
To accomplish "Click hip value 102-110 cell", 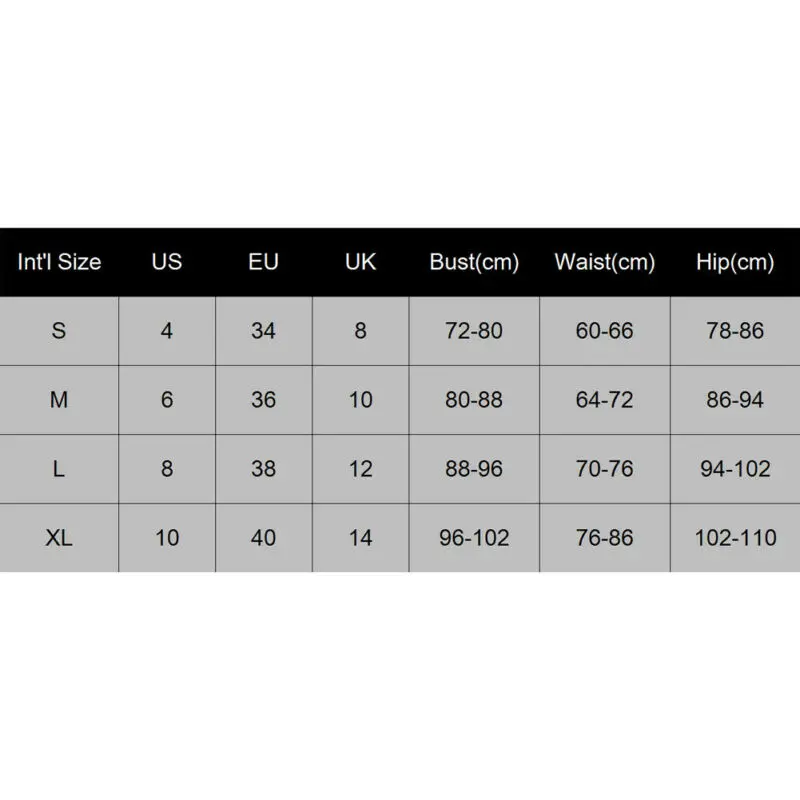I will click(x=735, y=538).
